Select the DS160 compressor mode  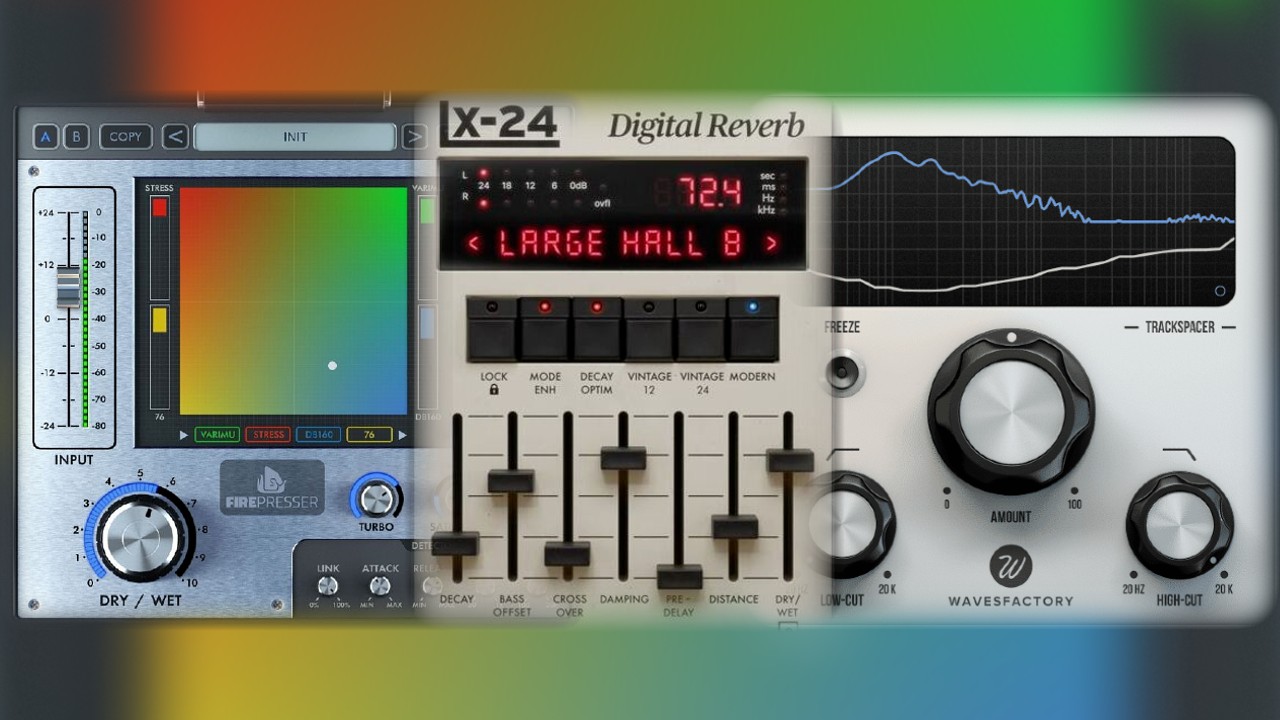[317, 435]
